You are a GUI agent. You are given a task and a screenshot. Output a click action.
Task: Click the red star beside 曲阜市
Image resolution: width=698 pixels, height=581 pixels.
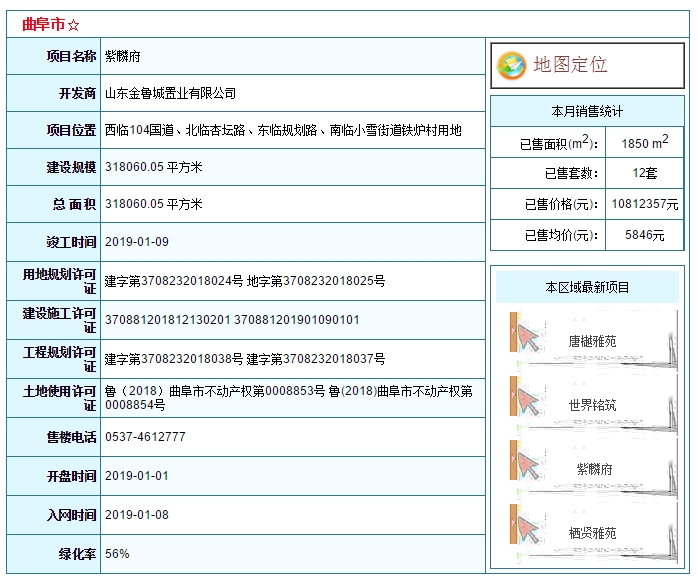[74, 25]
